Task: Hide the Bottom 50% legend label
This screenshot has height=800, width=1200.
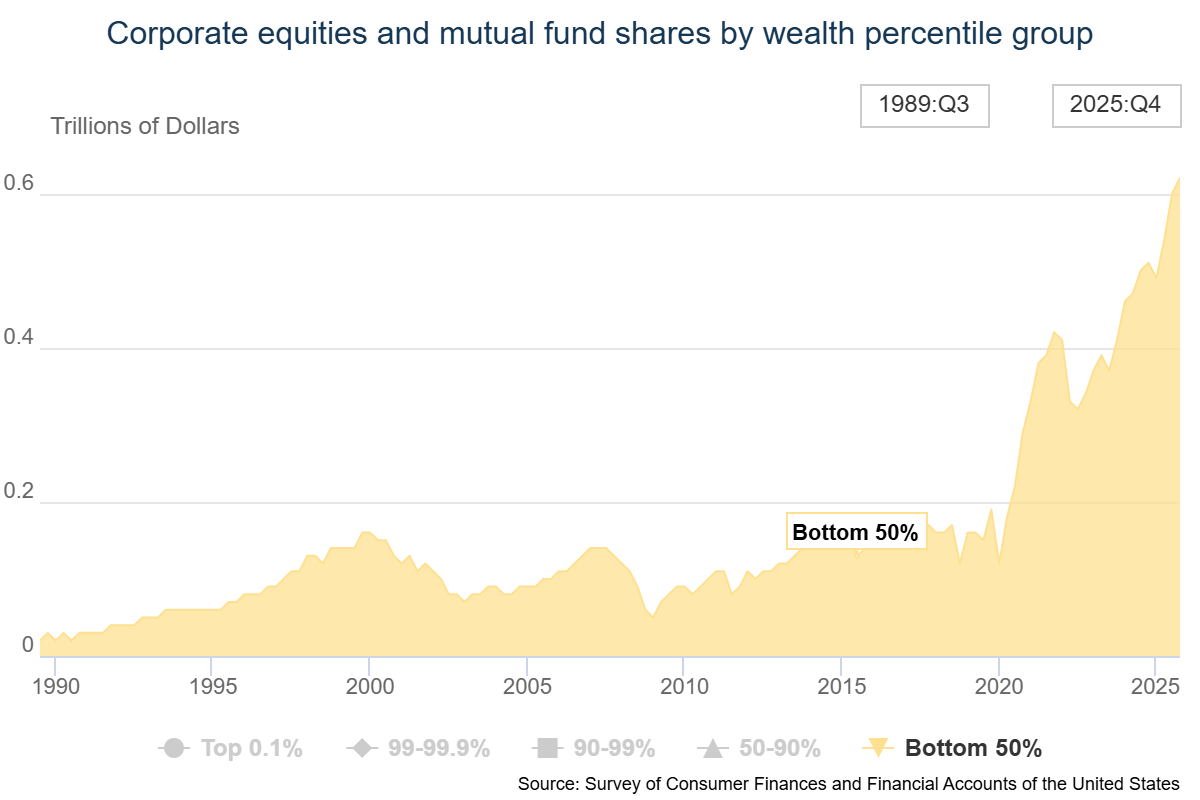Action: click(973, 748)
